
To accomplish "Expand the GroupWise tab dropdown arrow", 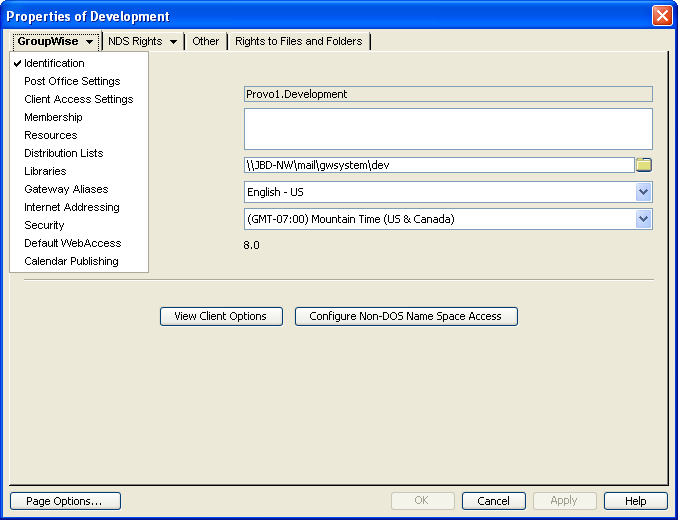I will click(90, 42).
